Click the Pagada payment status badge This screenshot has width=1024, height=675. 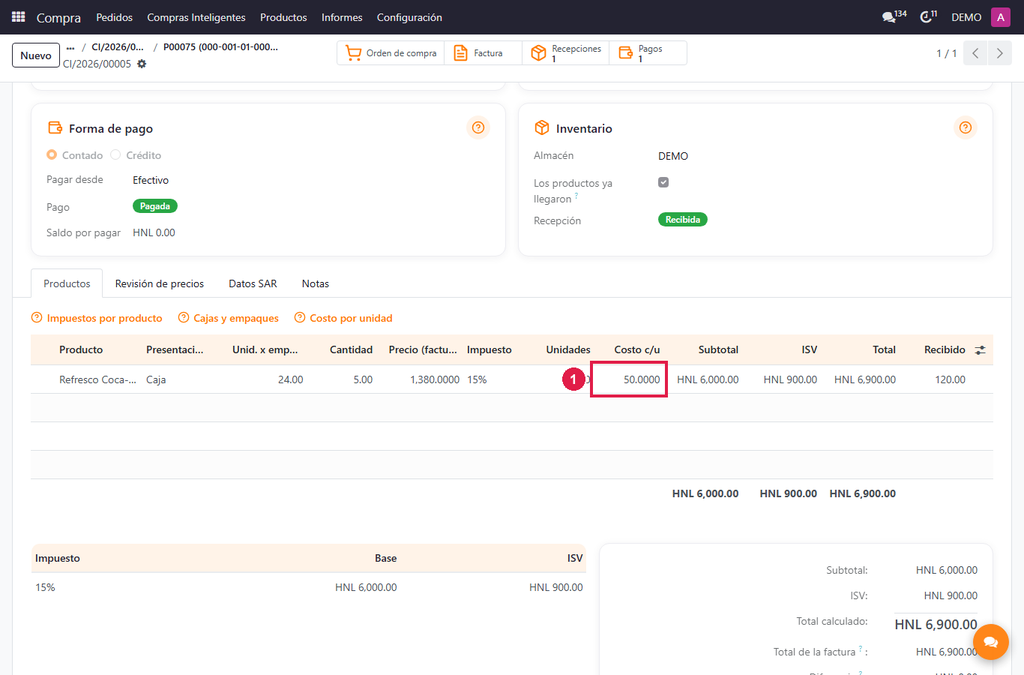point(155,206)
